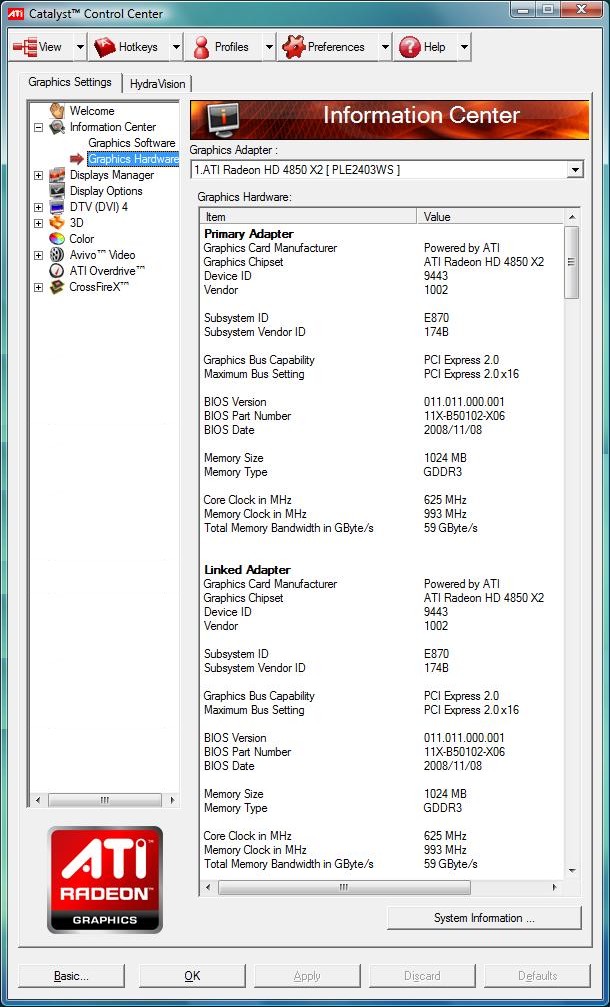The height and width of the screenshot is (1007, 610).
Task: Click the Color wheel icon
Action: [x=57, y=239]
